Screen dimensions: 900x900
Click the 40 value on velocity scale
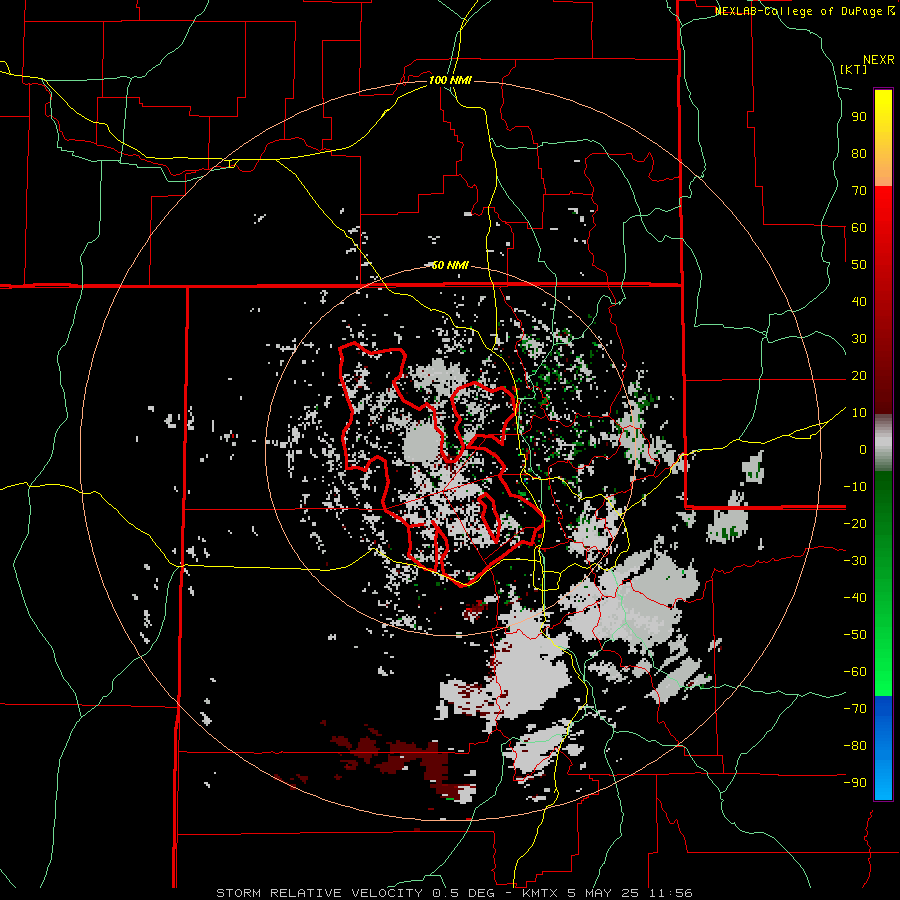click(x=859, y=301)
